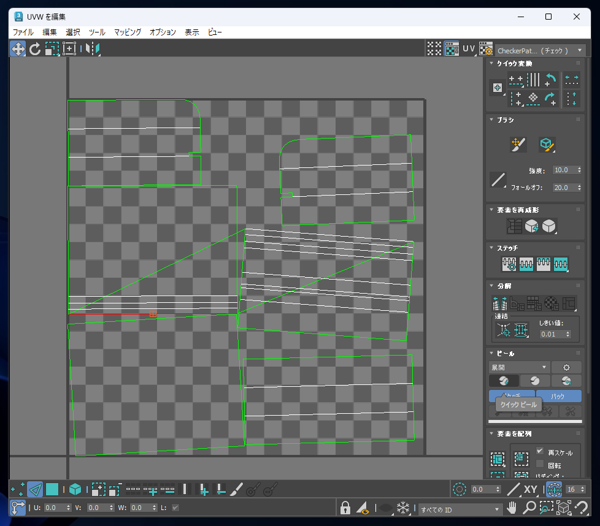Screen dimensions: 600x526
Task: Click Pack Custom icon in 要素を配列
Action: (498, 459)
